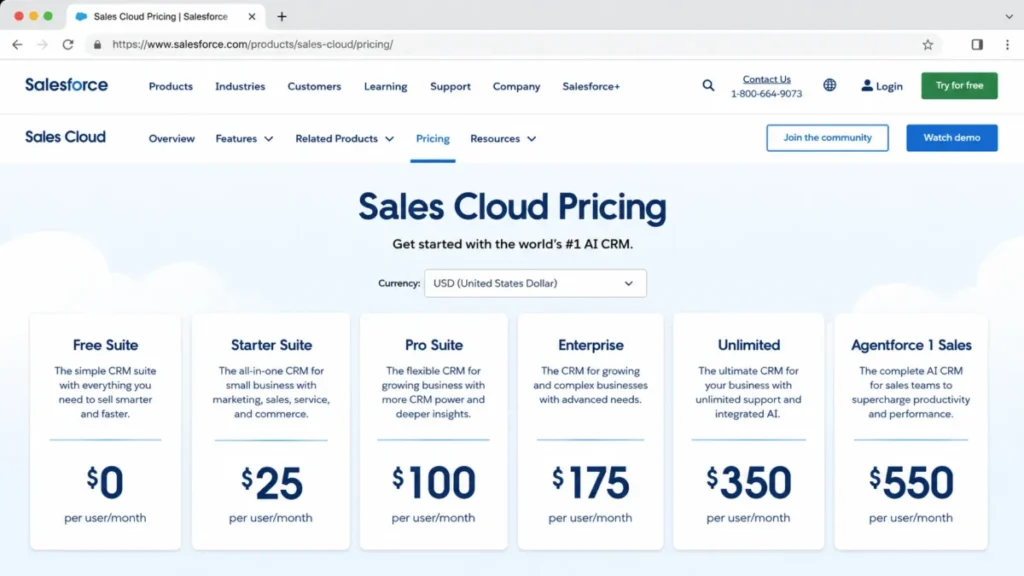Click the Unlimited card title
1024x576 pixels.
pyautogui.click(x=748, y=345)
